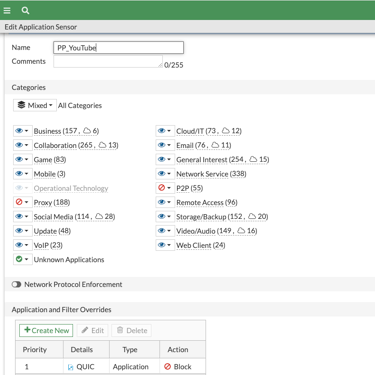Open the Proxy block action dropdown
The image size is (375, 375).
click(22, 202)
